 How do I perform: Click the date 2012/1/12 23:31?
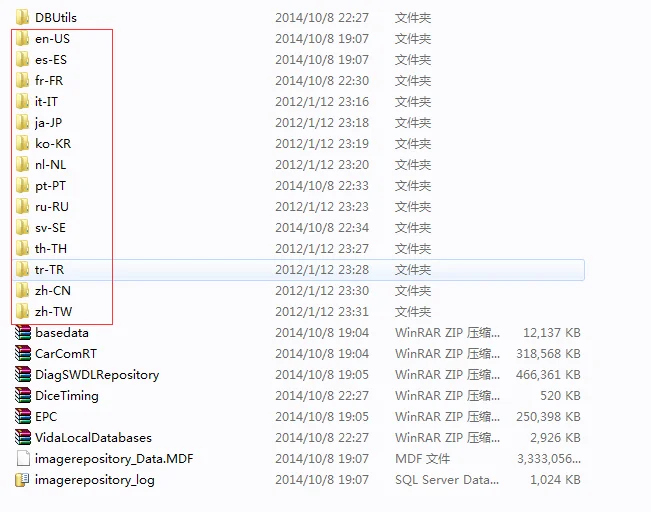point(322,311)
